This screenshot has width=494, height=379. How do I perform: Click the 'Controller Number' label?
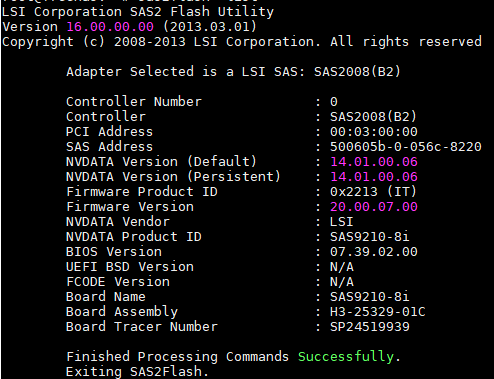coord(134,102)
